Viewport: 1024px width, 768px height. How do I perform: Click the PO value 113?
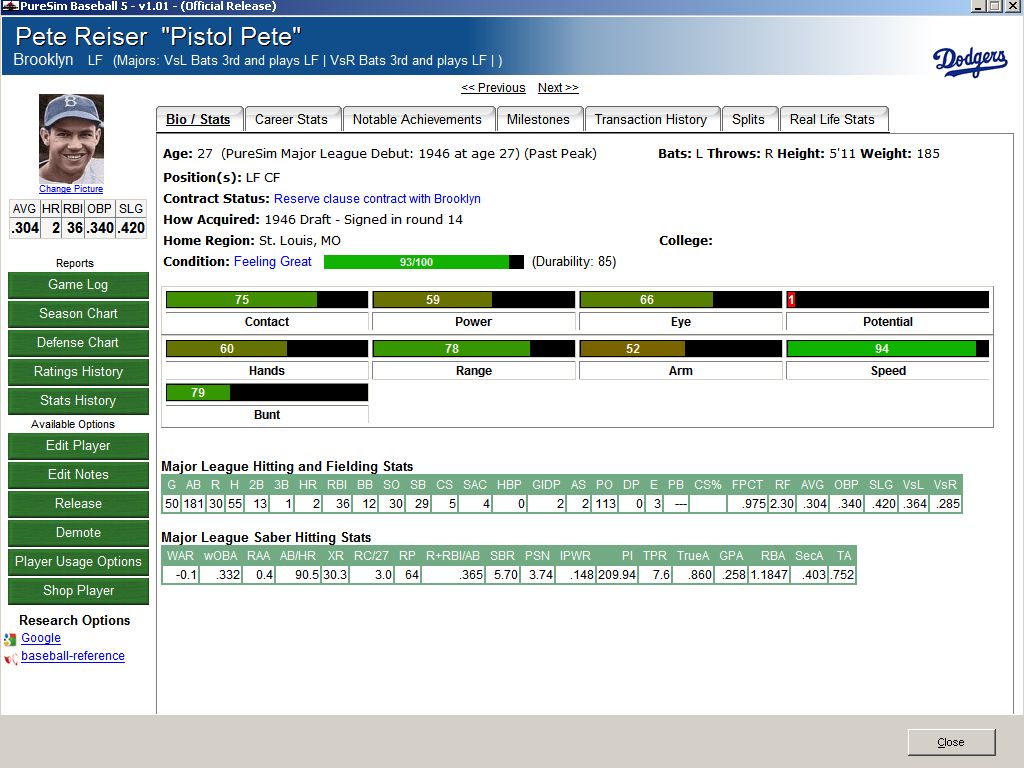pos(605,504)
